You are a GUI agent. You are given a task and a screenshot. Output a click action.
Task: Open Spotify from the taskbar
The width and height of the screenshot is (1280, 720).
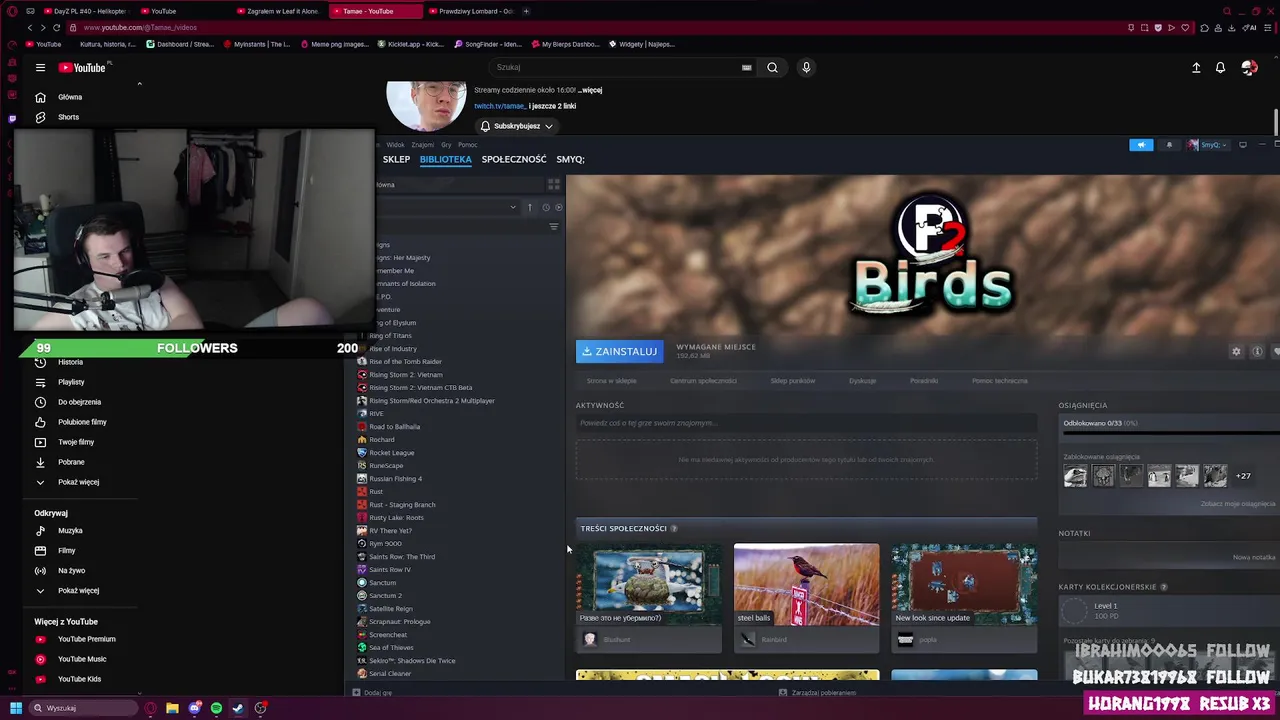pyautogui.click(x=216, y=708)
